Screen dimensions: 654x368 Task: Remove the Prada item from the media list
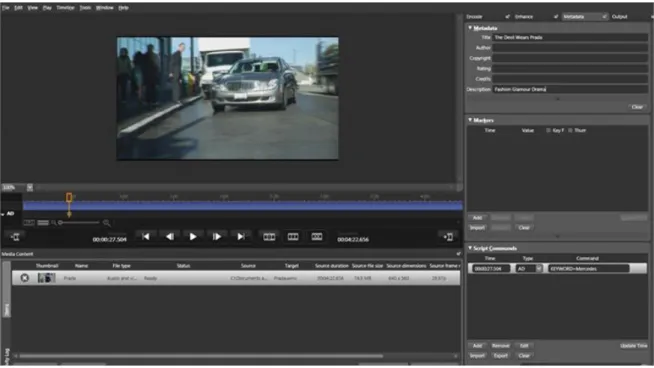(x=25, y=278)
